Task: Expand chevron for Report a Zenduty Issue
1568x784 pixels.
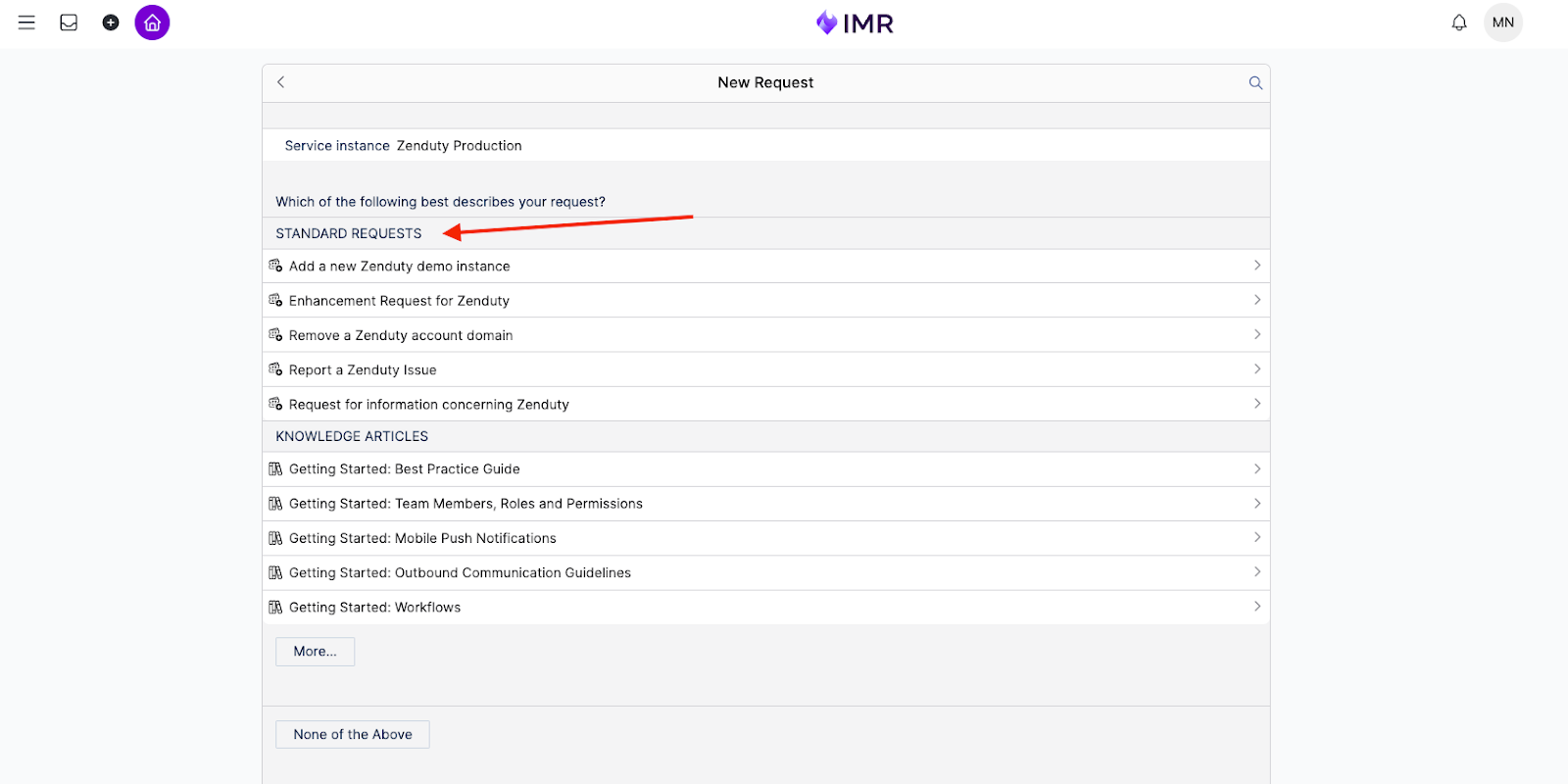Action: [x=1257, y=369]
